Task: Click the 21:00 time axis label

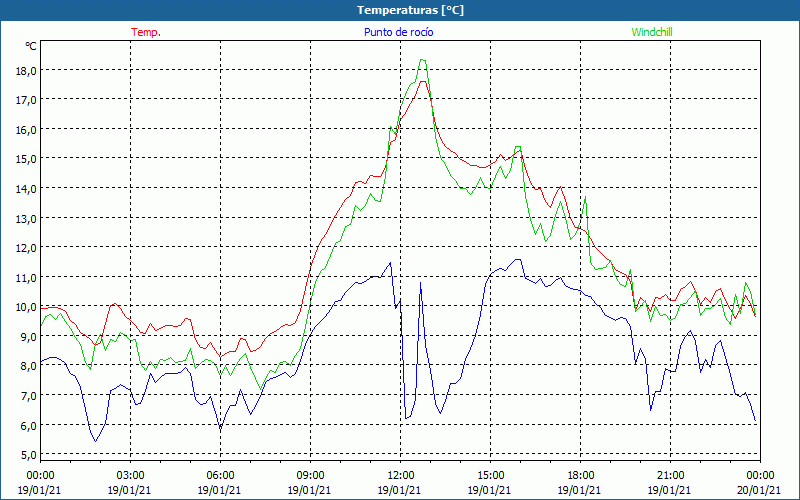Action: click(x=670, y=476)
